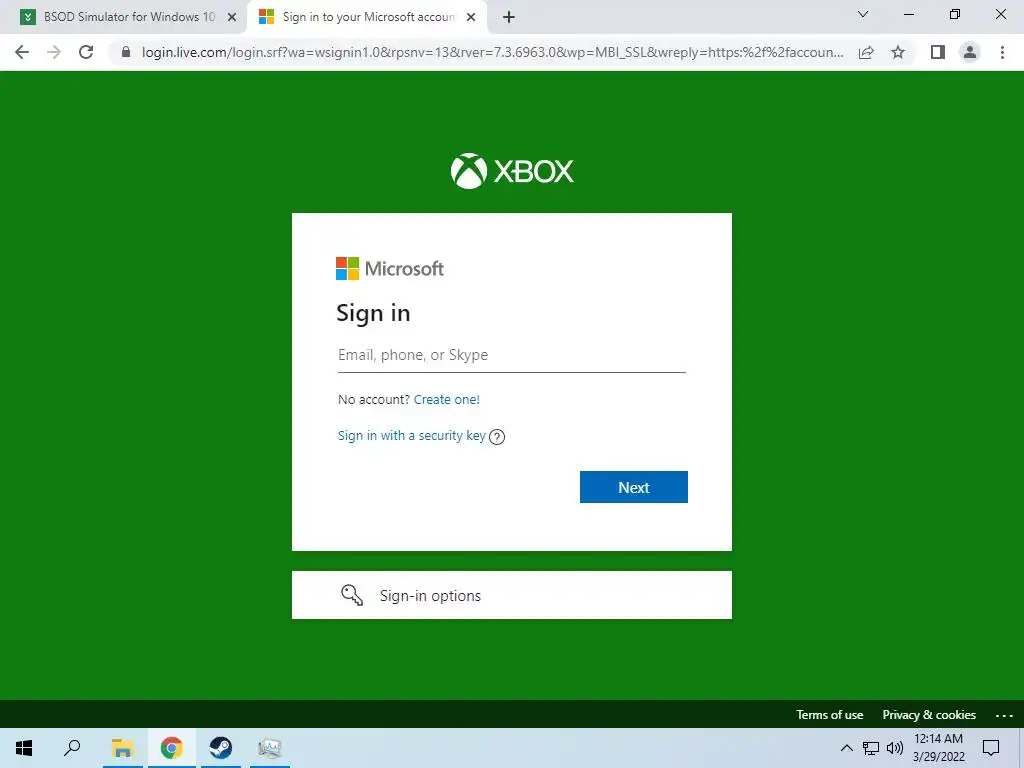Open the Windows Start menu

(24, 748)
